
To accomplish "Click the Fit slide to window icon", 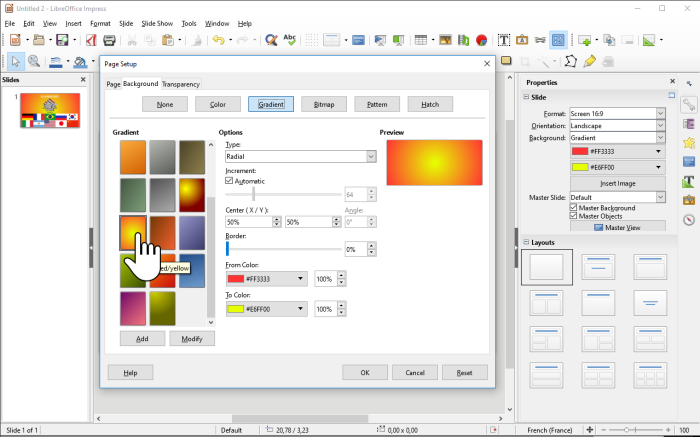I will [590, 430].
